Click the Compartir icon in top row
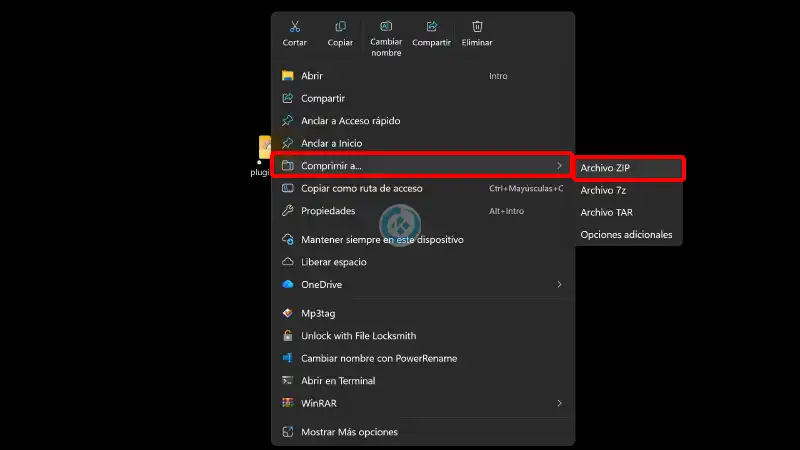This screenshot has height=450, width=800. click(432, 27)
